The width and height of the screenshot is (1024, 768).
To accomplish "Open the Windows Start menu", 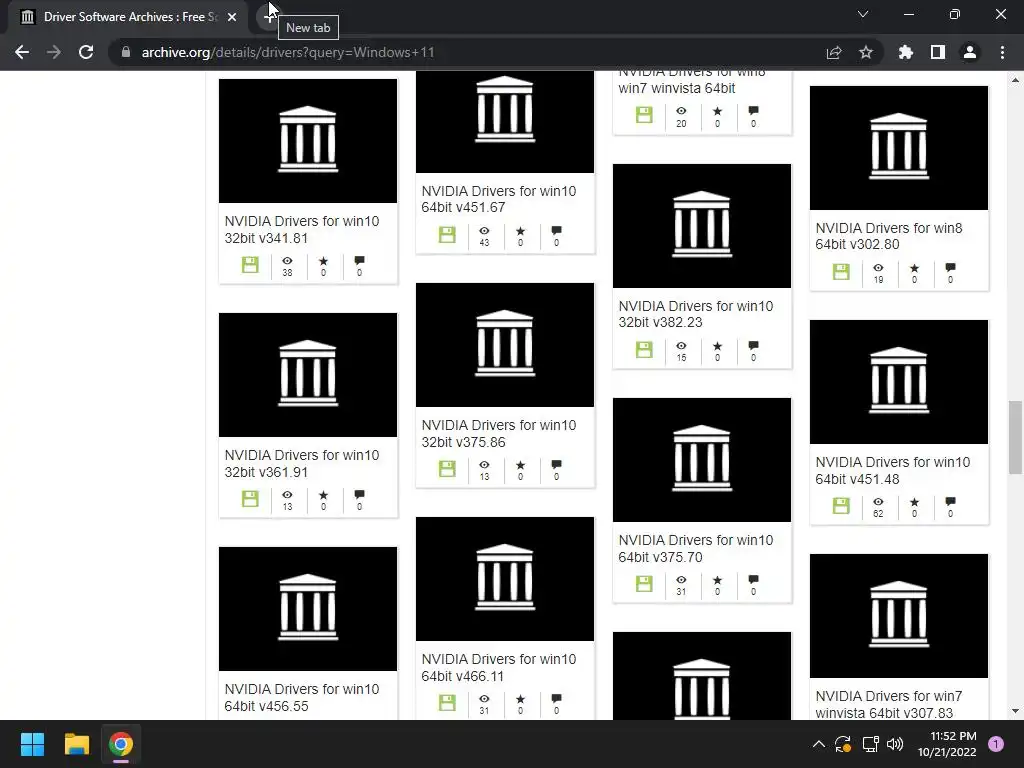I will coord(32,744).
